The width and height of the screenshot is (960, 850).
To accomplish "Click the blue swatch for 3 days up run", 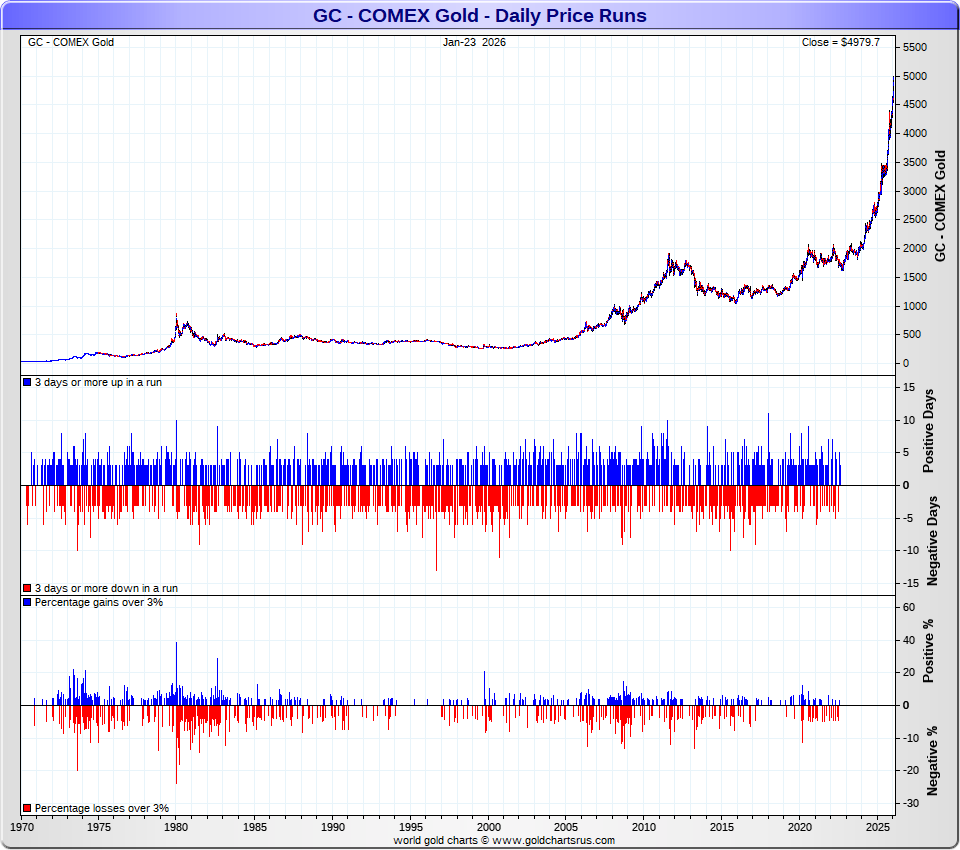I will coord(27,383).
